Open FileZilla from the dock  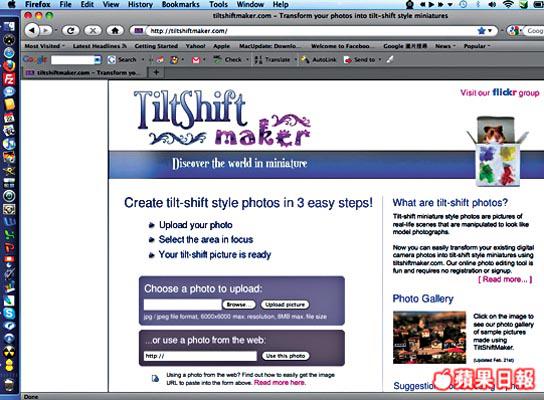[x=9, y=79]
